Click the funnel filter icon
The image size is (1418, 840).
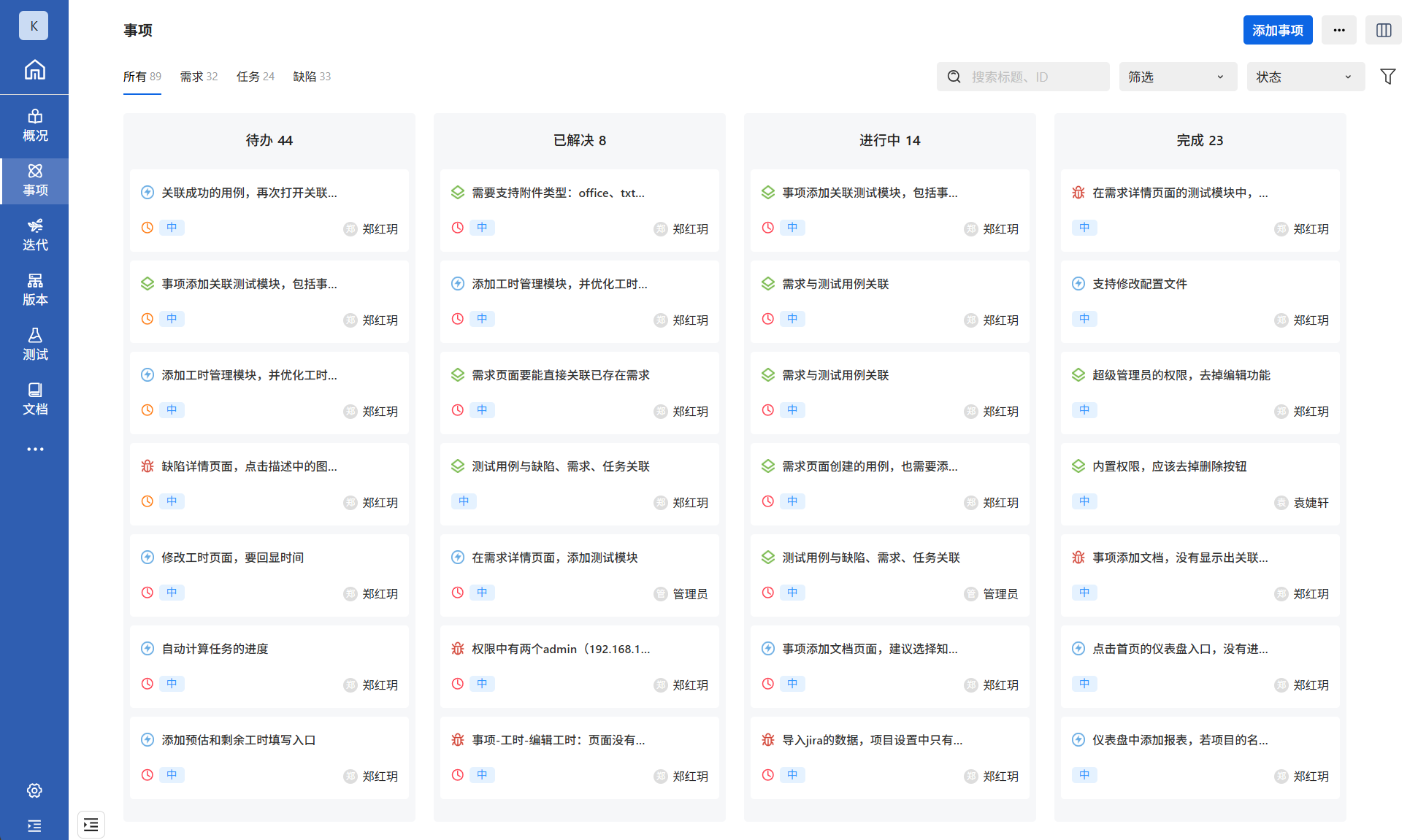pyautogui.click(x=1387, y=77)
